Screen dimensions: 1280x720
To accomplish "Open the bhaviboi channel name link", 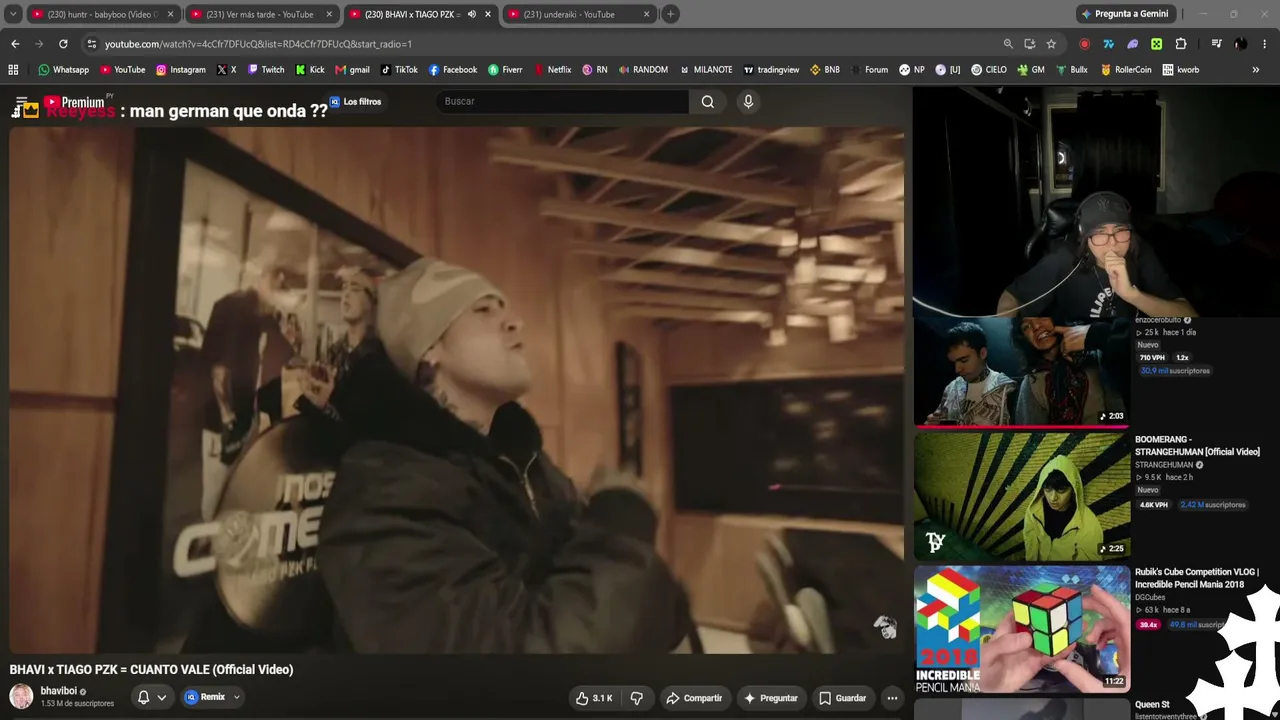I will 58,691.
